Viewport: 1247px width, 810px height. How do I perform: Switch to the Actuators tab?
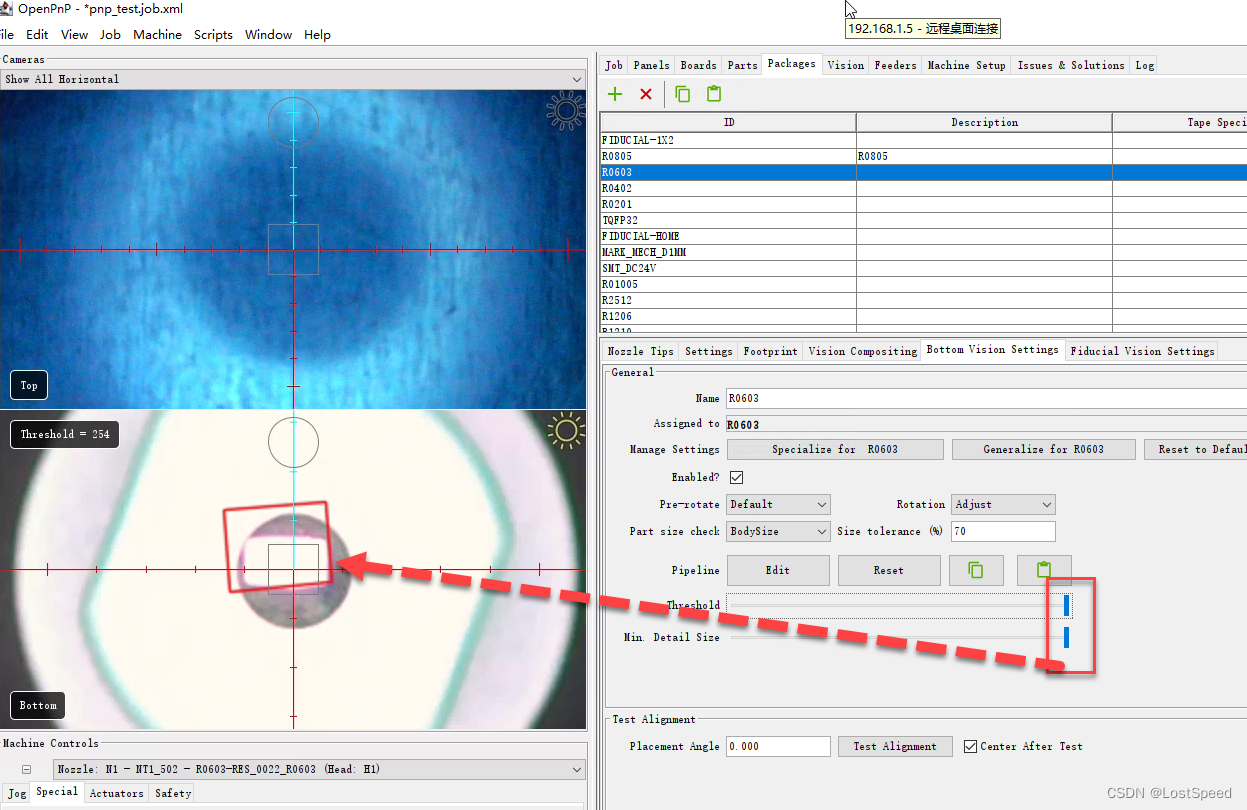[x=116, y=793]
